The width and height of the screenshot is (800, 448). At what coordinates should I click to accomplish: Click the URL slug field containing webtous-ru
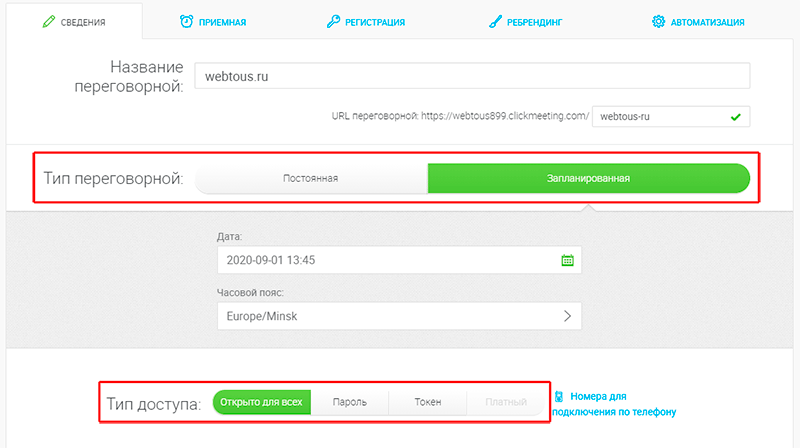pos(671,117)
